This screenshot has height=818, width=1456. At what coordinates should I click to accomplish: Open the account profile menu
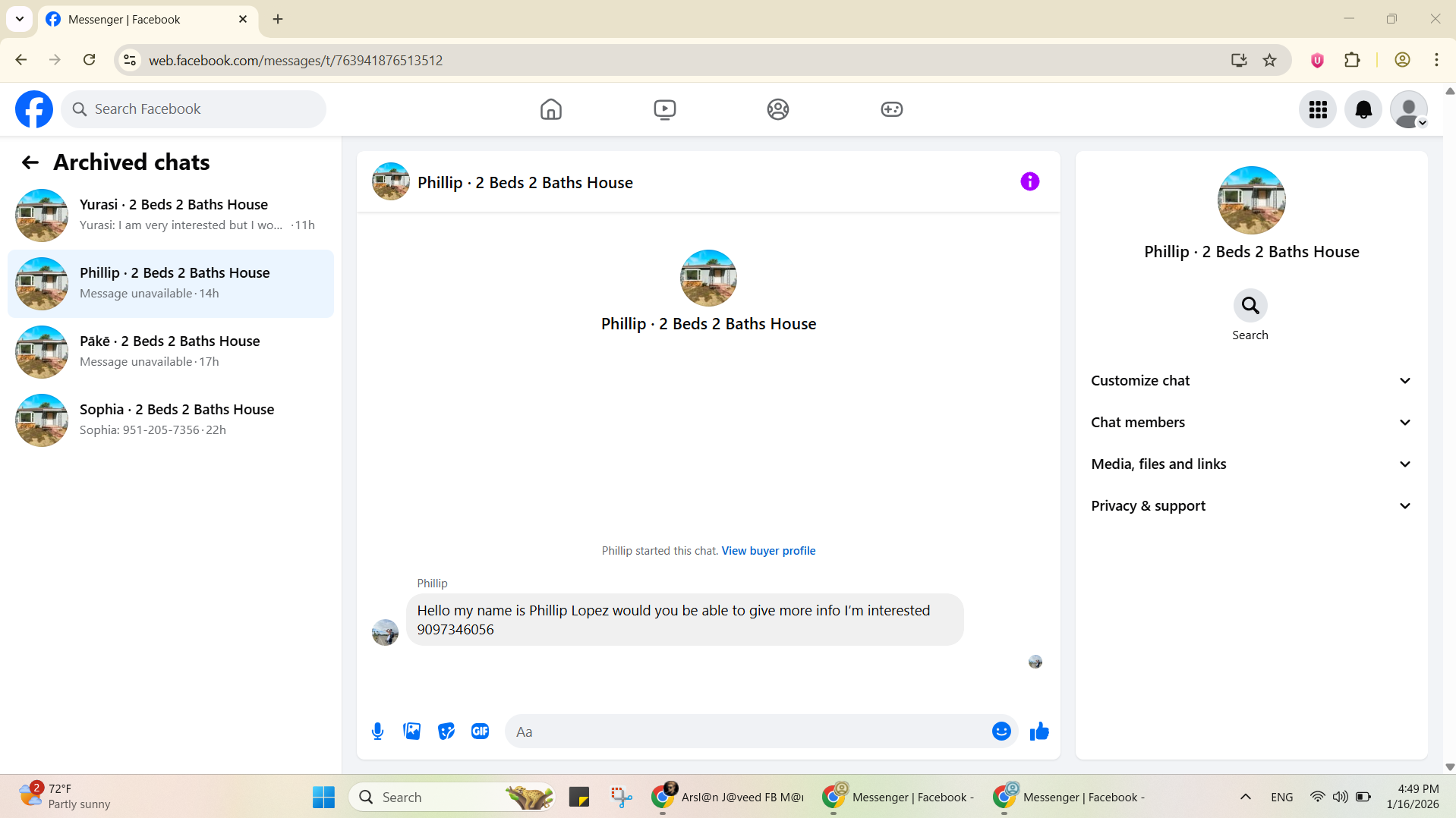click(x=1409, y=109)
